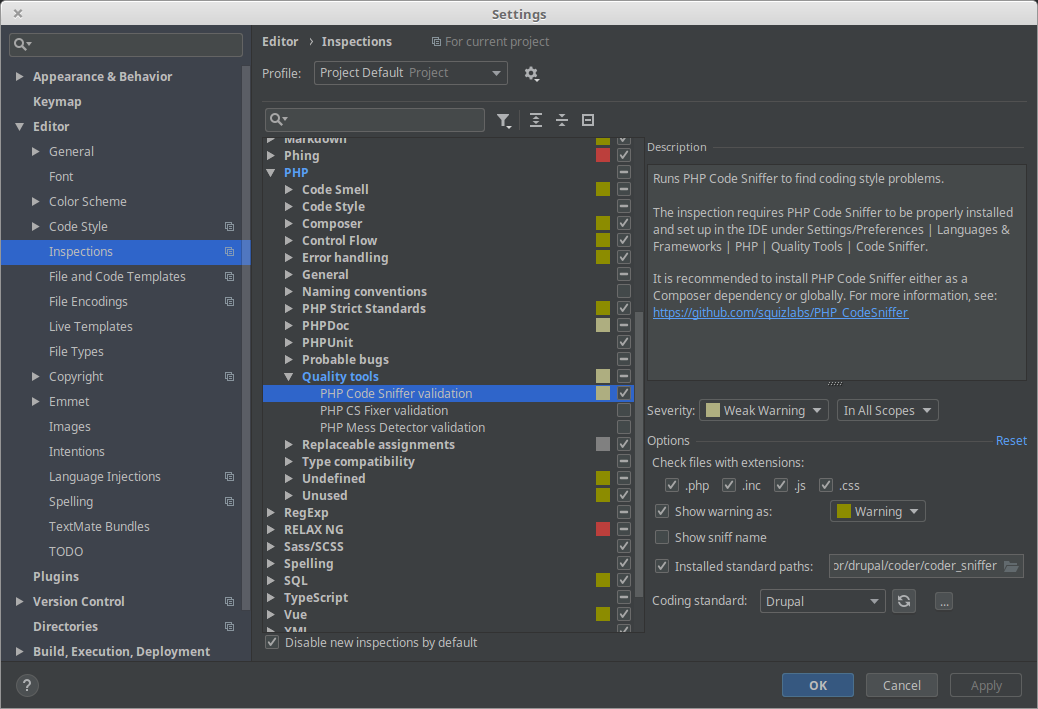This screenshot has width=1038, height=709.
Task: Click the inspections tree vertical scrollbar
Action: click(x=639, y=453)
